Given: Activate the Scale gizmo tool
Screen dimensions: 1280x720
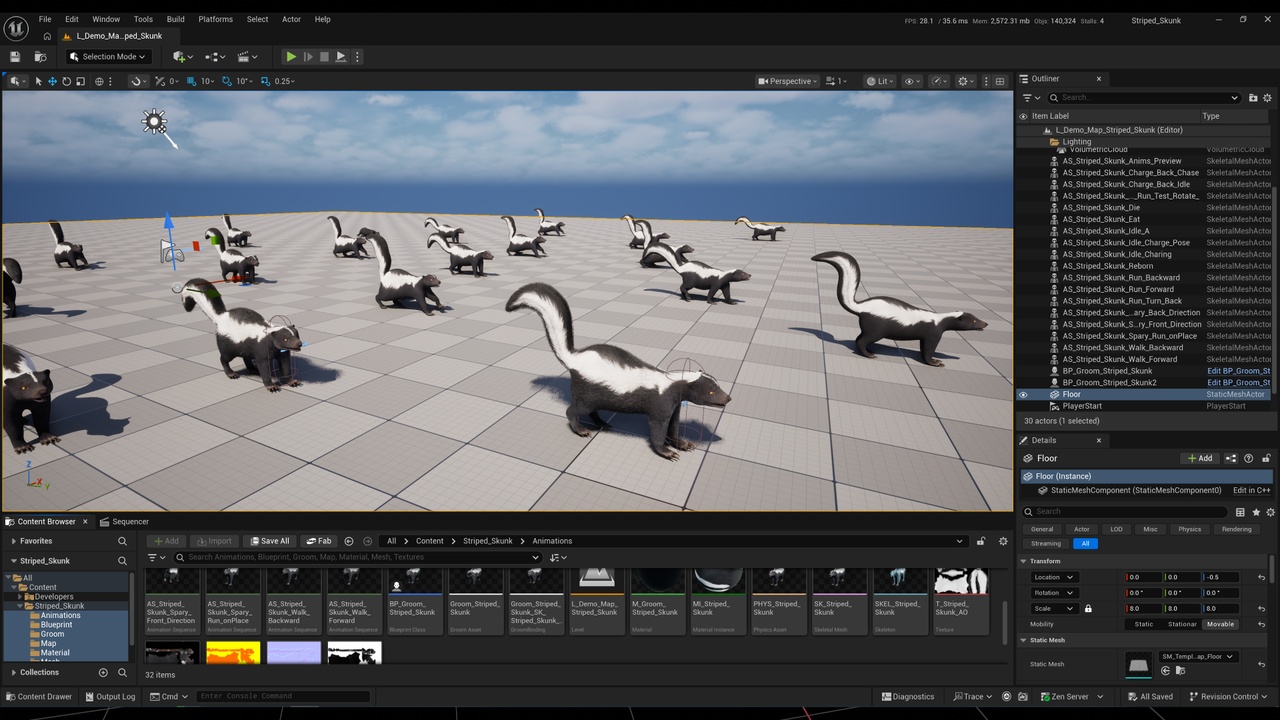Looking at the screenshot, I should pyautogui.click(x=80, y=81).
